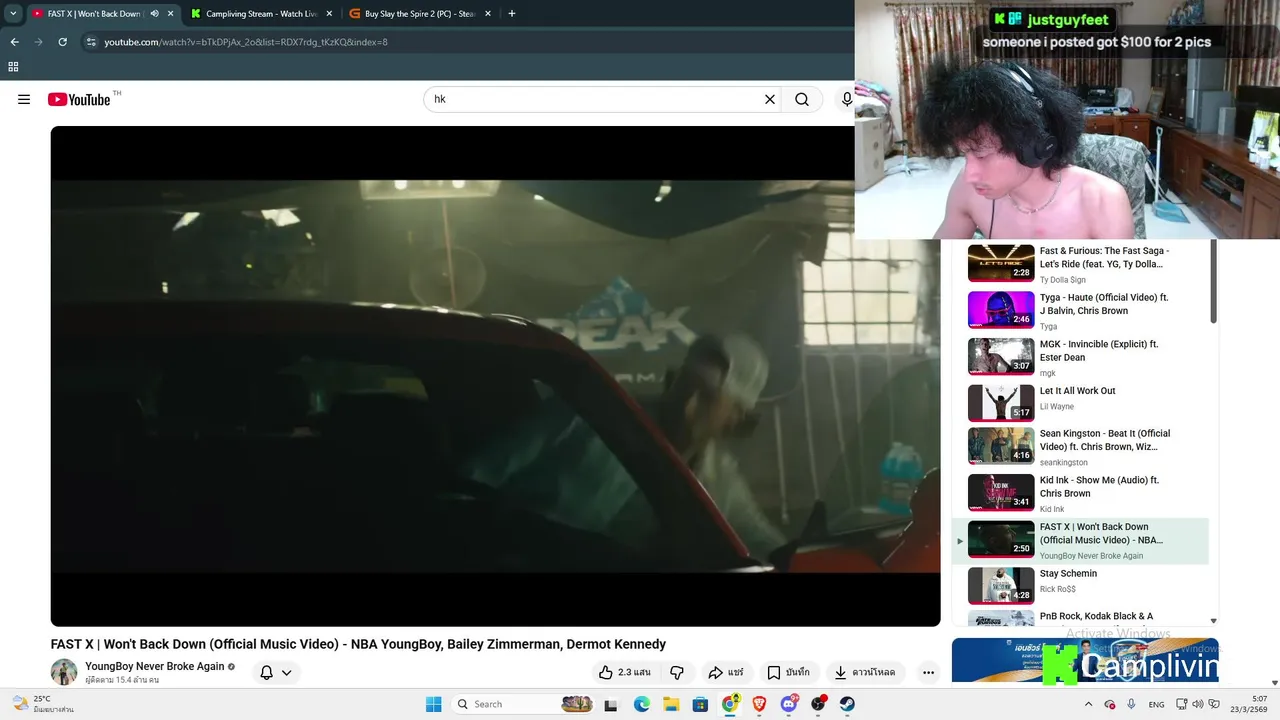Play Stay Schemin by Rick Ro$$
Viewport: 1280px width, 720px height.
(x=1080, y=587)
